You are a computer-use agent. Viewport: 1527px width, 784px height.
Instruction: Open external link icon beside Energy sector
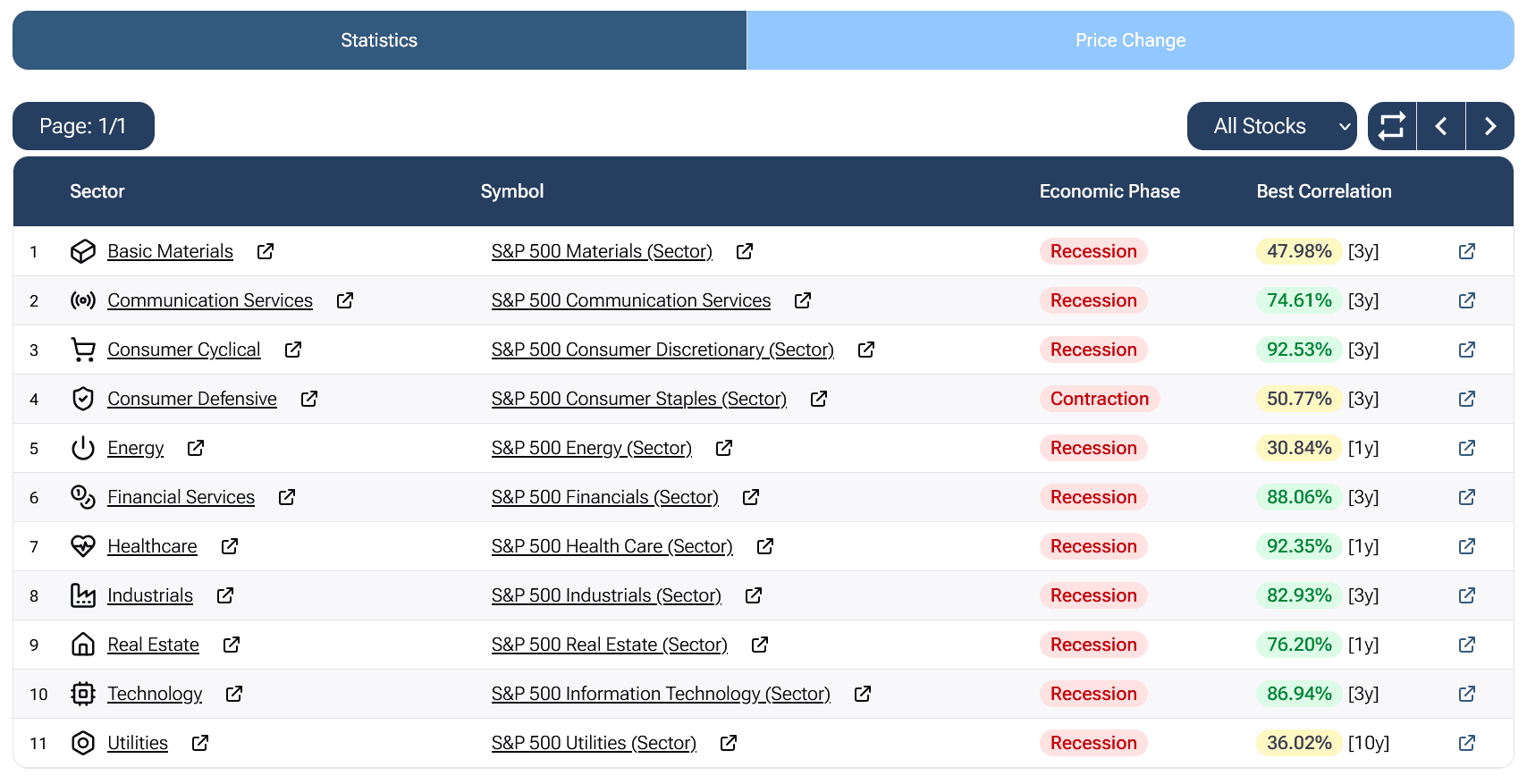[196, 448]
